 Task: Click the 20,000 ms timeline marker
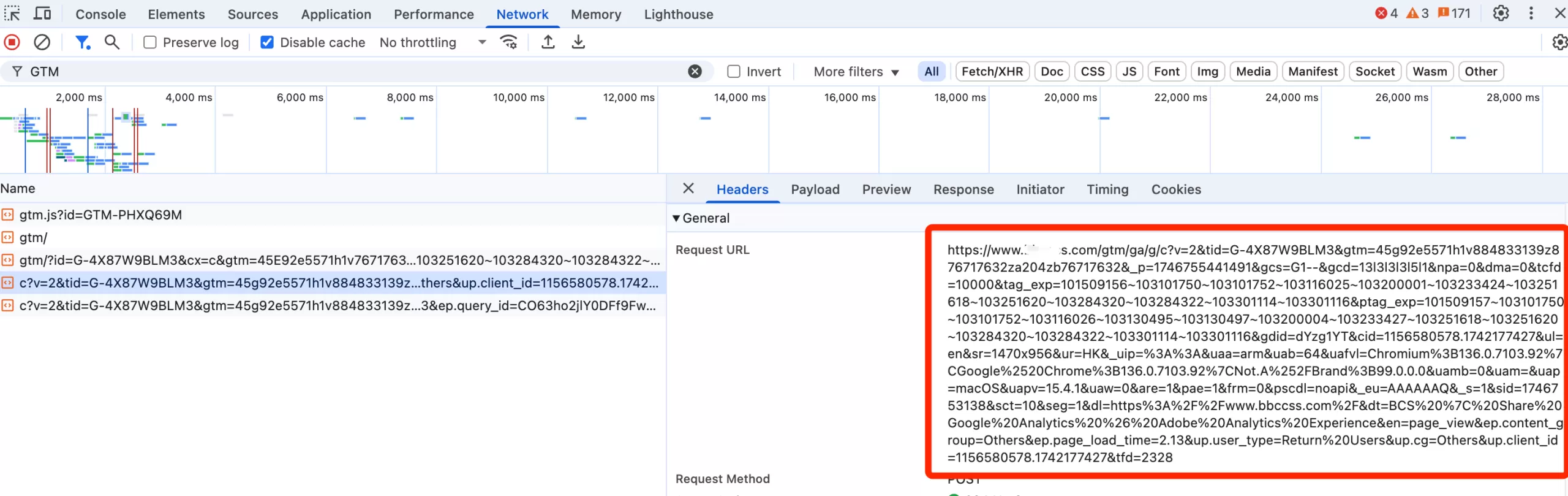[1070, 97]
